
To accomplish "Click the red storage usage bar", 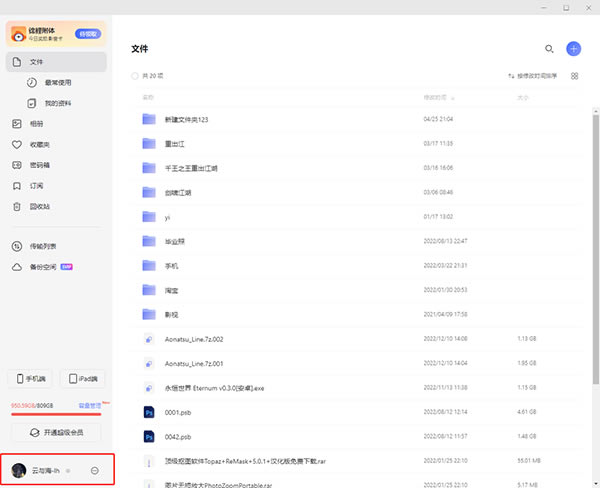I will coord(55,412).
